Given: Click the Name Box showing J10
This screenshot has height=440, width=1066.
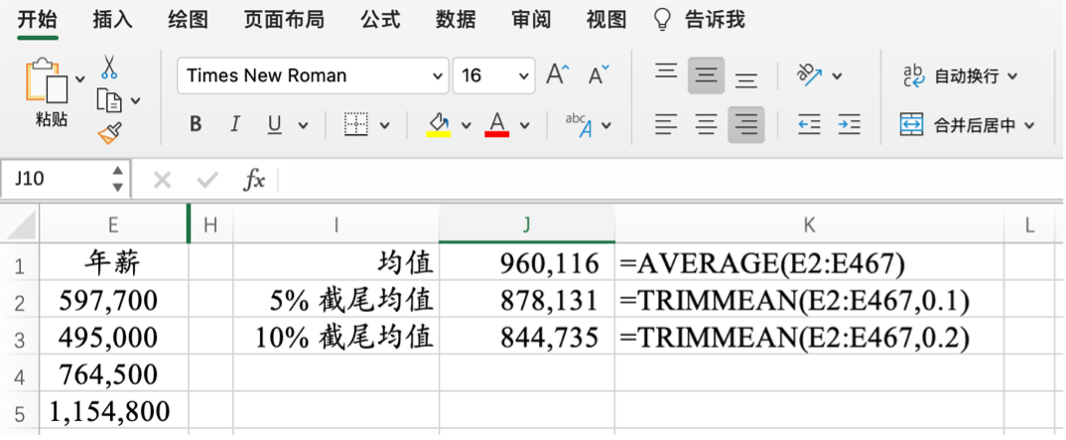Looking at the screenshot, I should tap(55, 180).
